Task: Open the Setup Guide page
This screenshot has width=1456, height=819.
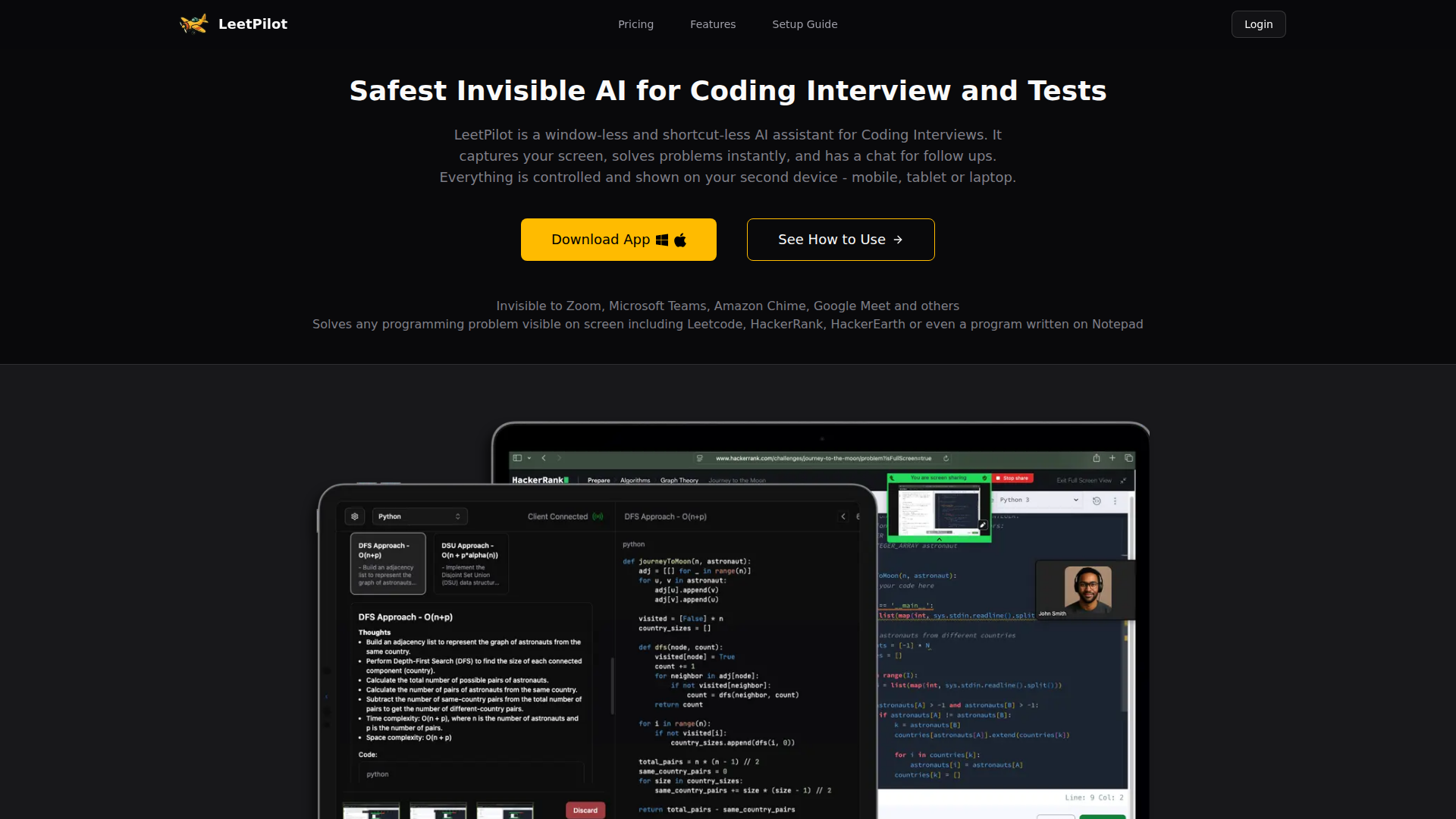Action: (x=805, y=24)
